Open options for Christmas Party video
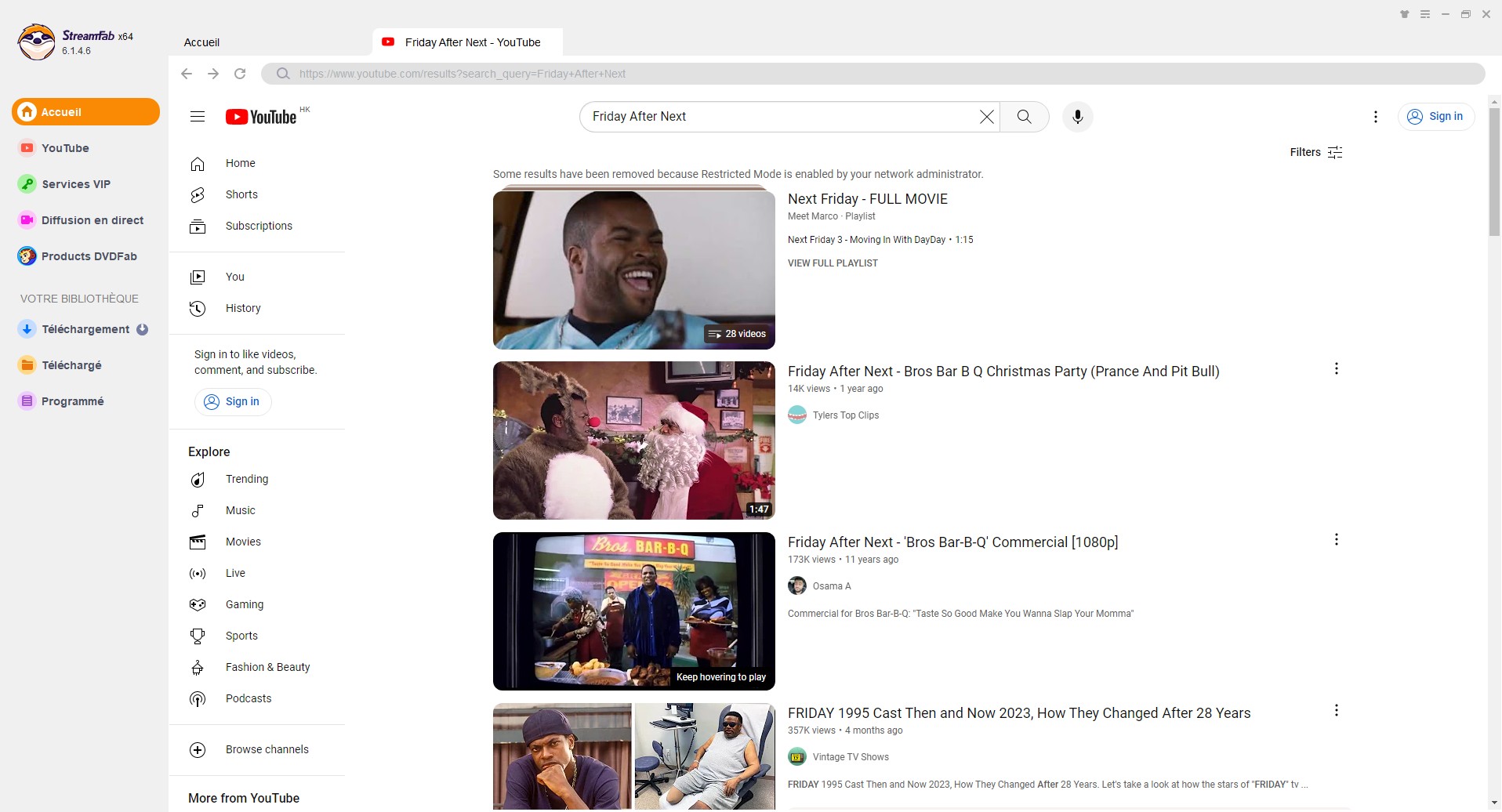The width and height of the screenshot is (1502, 812). coord(1337,368)
